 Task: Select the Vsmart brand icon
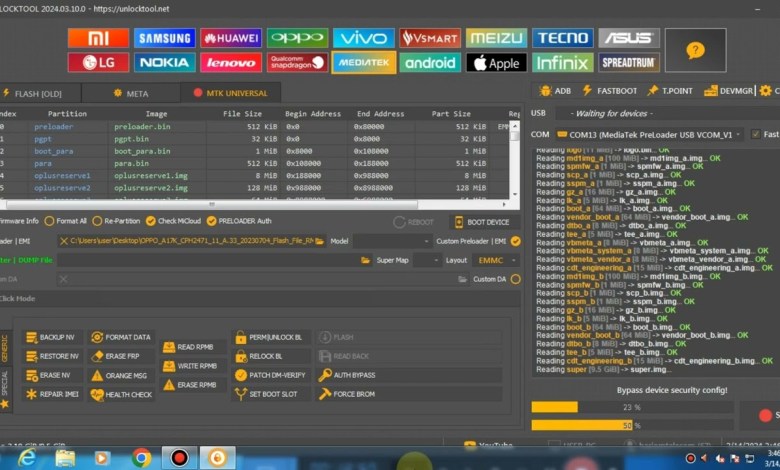430,38
